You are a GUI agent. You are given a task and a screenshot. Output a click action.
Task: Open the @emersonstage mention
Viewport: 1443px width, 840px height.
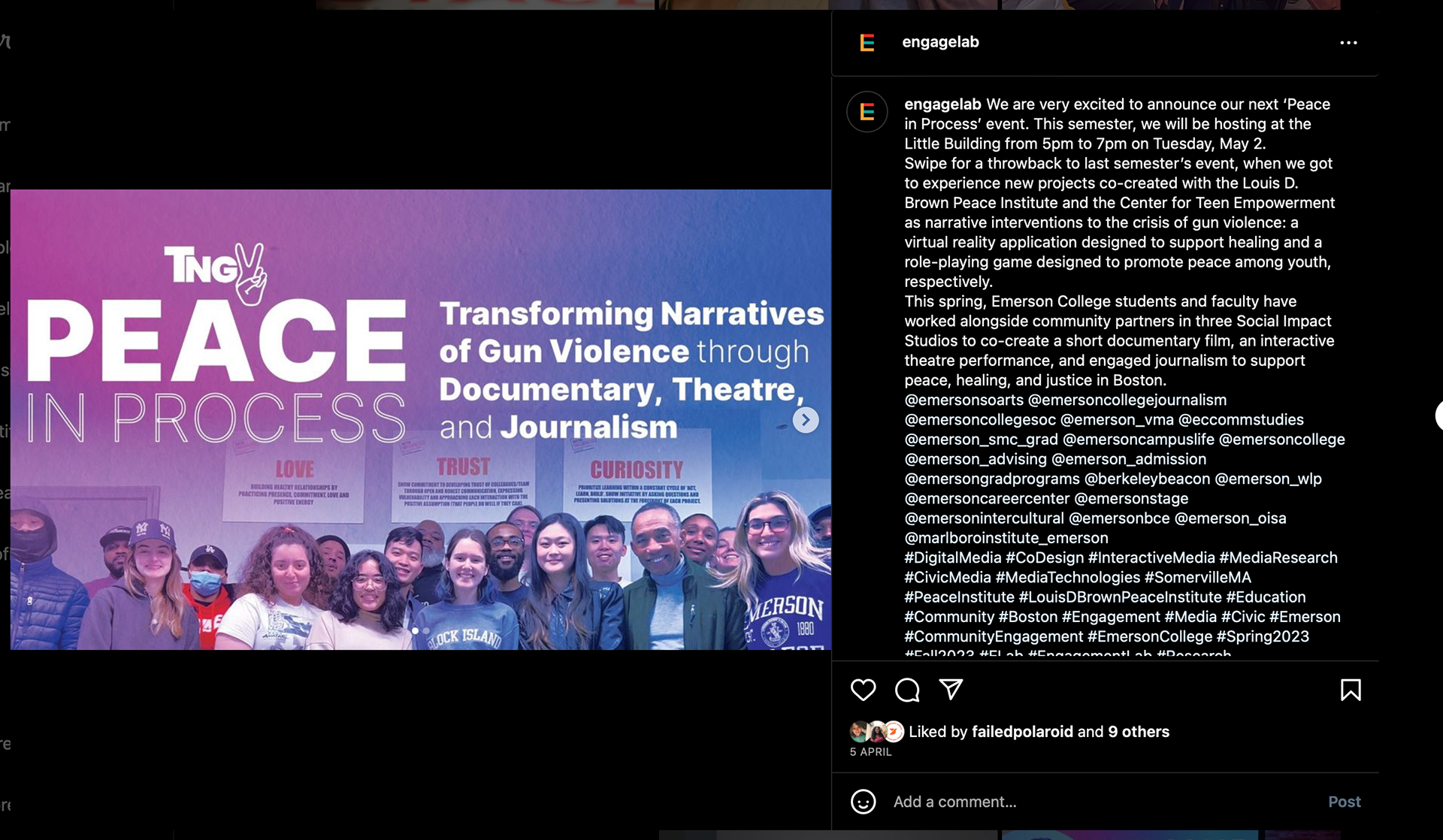(1131, 499)
